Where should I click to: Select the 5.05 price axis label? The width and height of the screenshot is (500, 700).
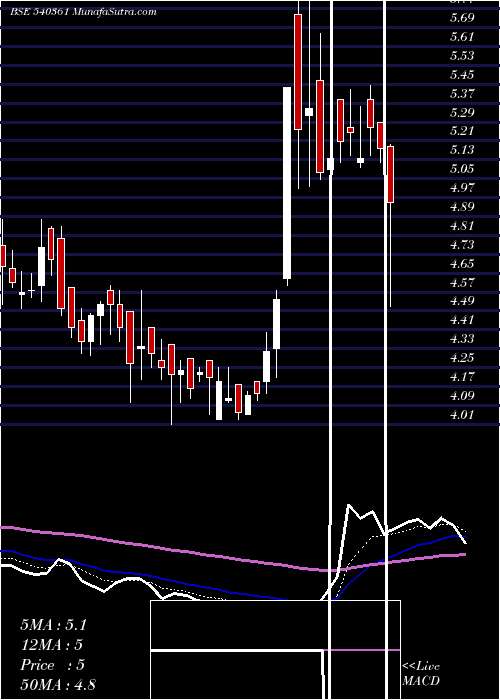[x=462, y=169]
